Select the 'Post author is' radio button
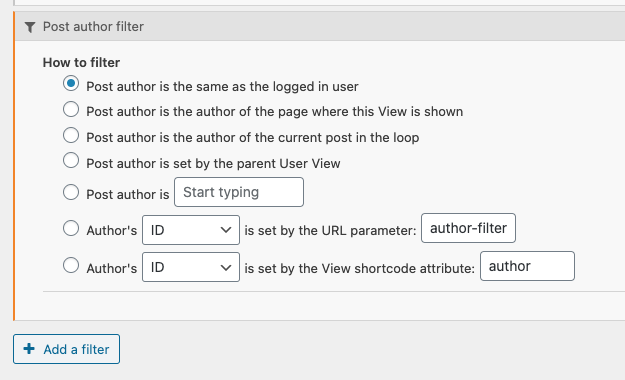Screen dimensions: 625x380 (x=71, y=192)
